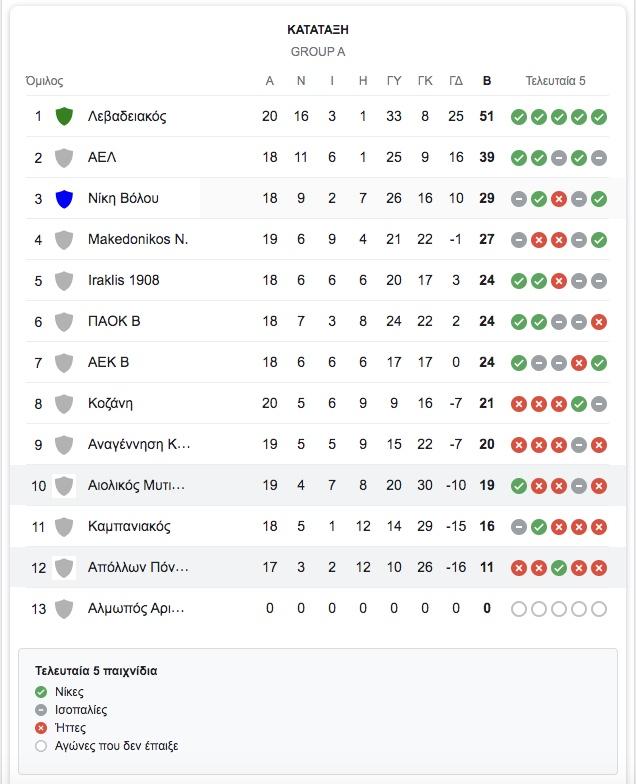Screen dimensions: 636x784
Task: Click the blue Νίκη Βόλου shield crest
Action: pyautogui.click(x=64, y=198)
